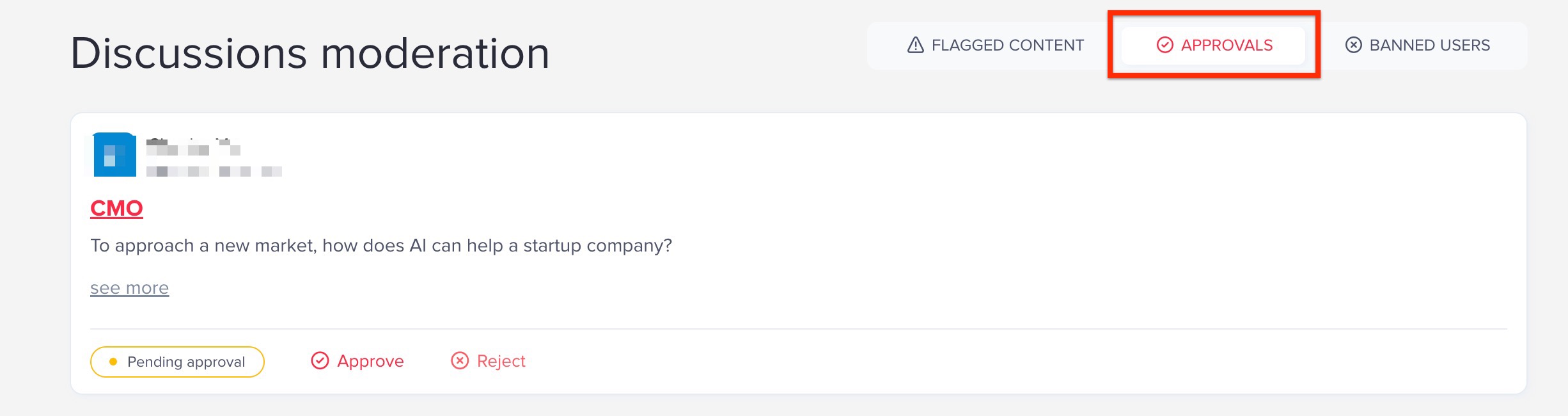Viewport: 1568px width, 416px height.
Task: Click the X circle icon on Banned Users
Action: (x=1353, y=45)
